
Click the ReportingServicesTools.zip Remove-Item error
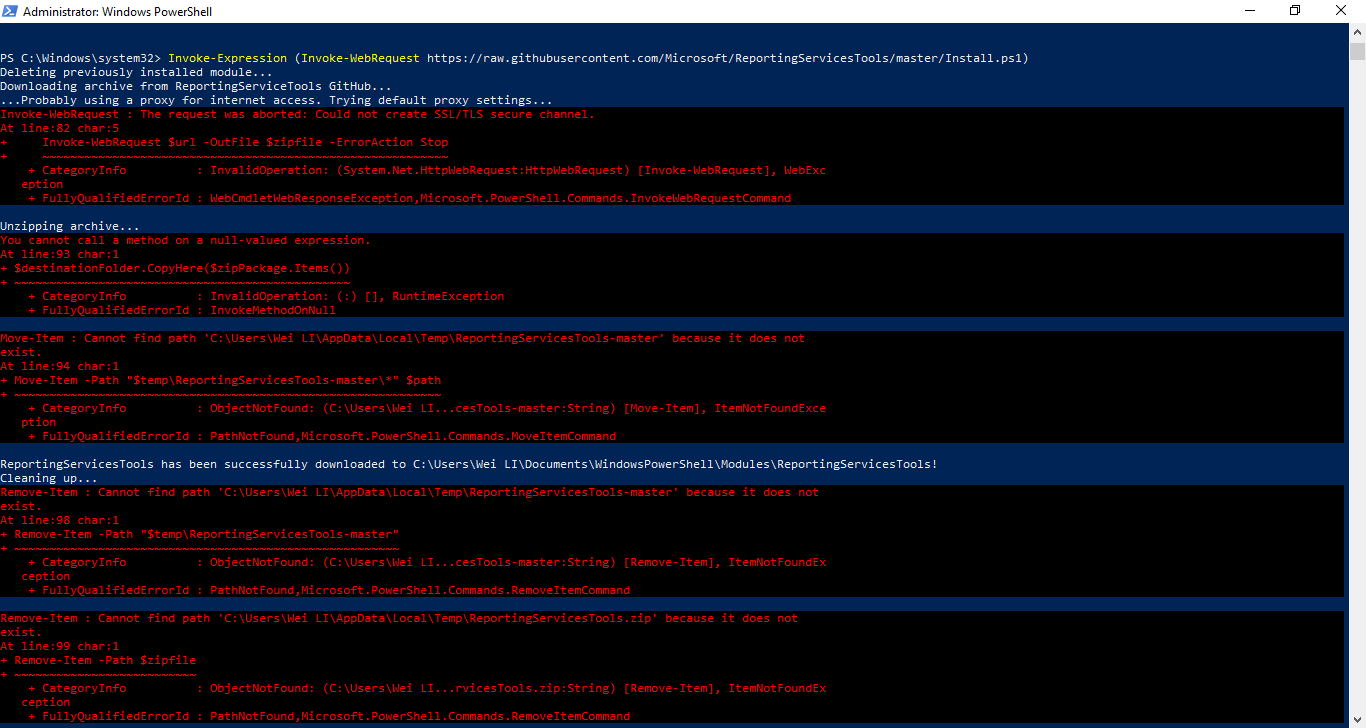pyautogui.click(x=400, y=617)
